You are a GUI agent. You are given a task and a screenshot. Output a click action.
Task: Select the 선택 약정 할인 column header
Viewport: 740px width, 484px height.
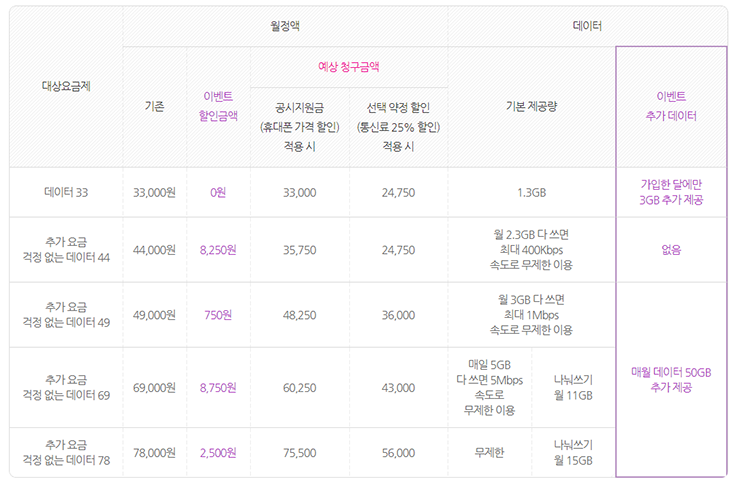398,127
